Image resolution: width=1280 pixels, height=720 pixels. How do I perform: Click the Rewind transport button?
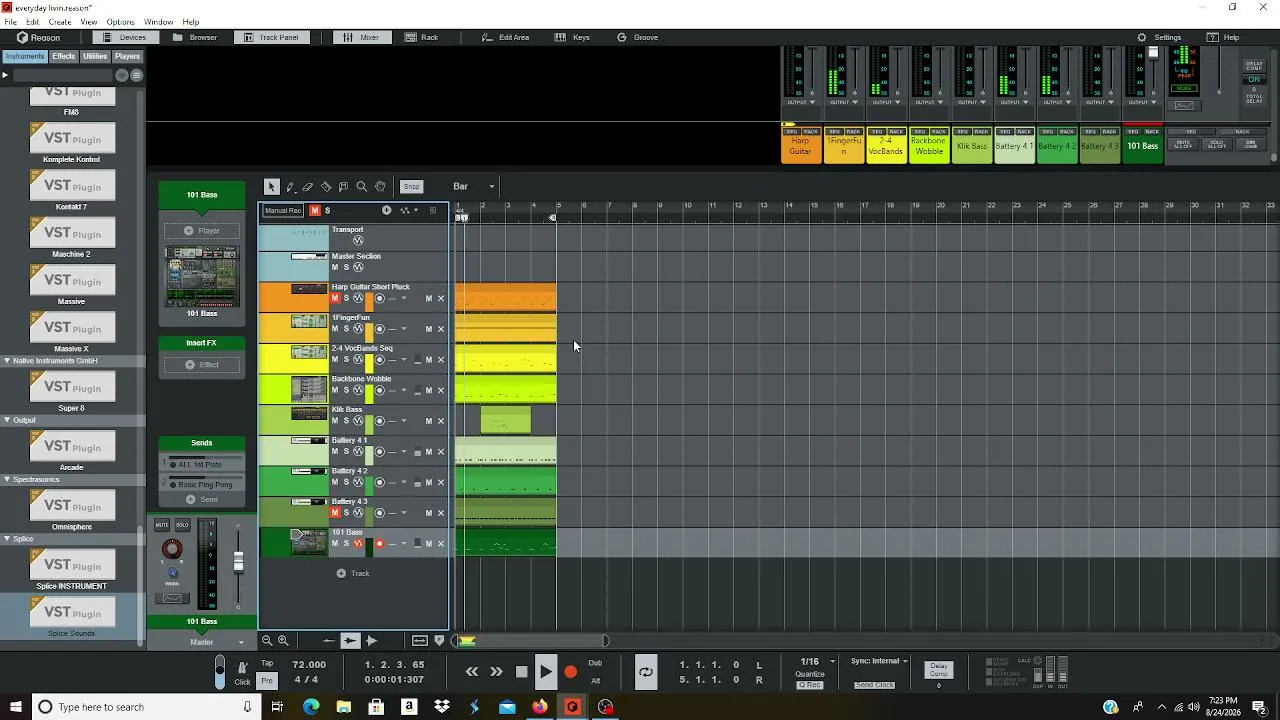[x=472, y=672]
